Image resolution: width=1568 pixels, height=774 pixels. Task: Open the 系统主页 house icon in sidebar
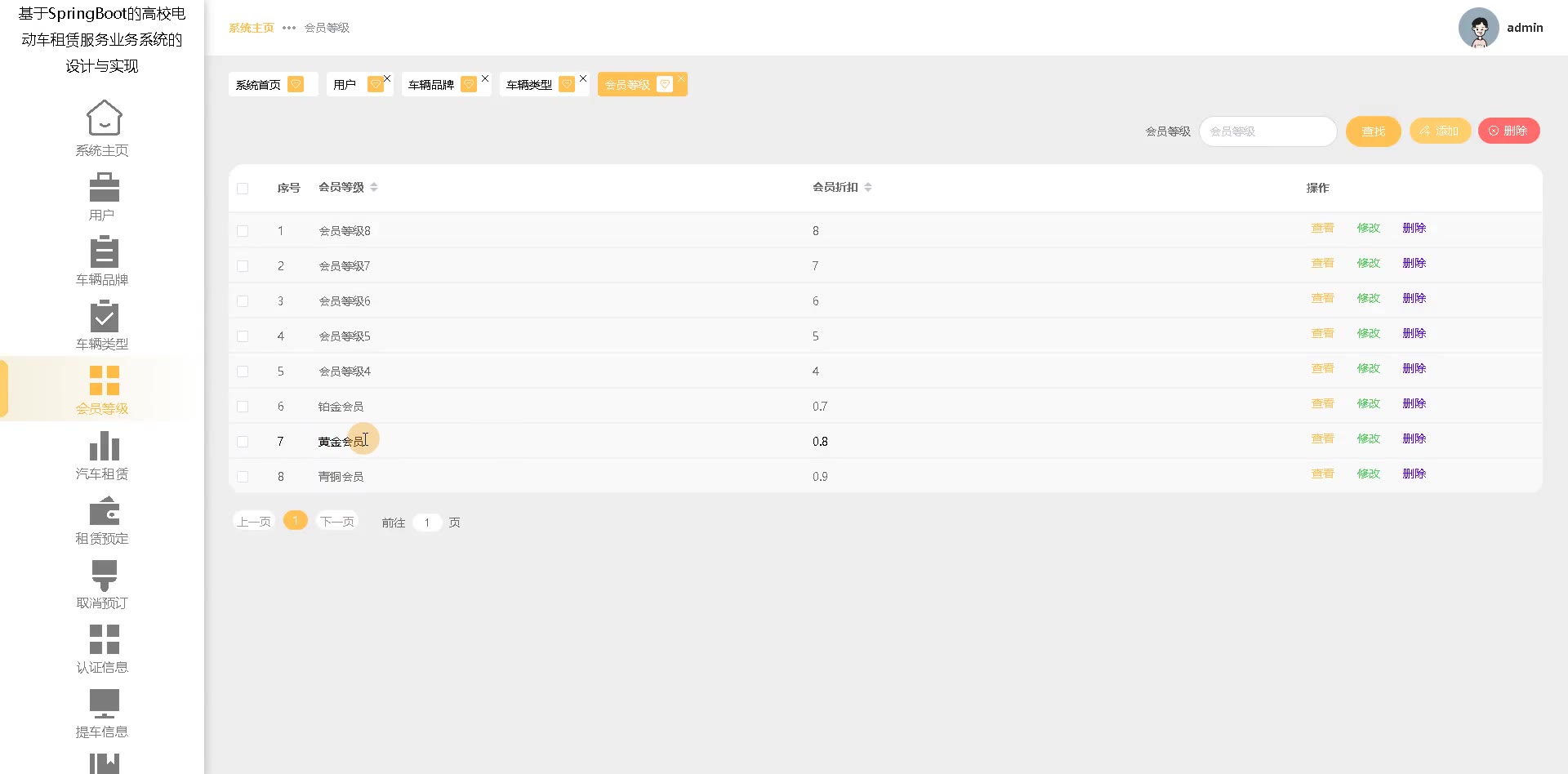pos(104,118)
